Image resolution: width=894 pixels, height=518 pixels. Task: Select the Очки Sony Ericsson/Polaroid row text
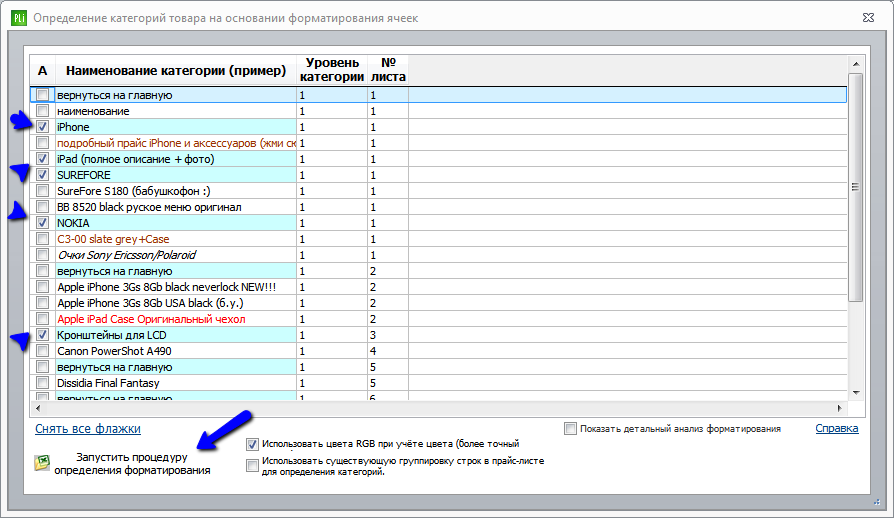pos(127,255)
